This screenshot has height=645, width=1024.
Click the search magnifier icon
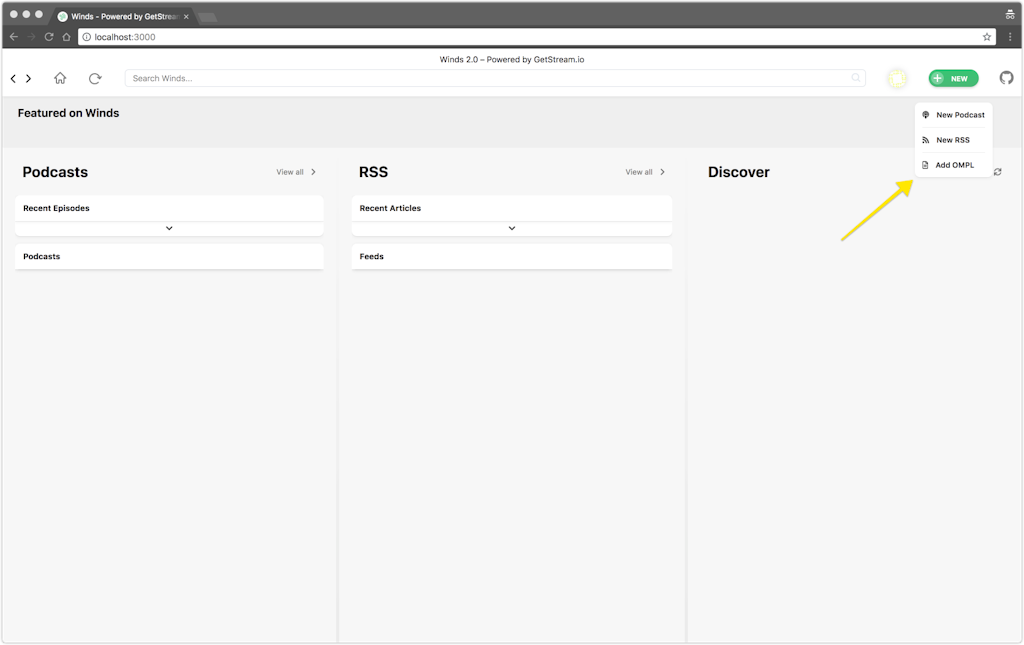click(x=856, y=78)
